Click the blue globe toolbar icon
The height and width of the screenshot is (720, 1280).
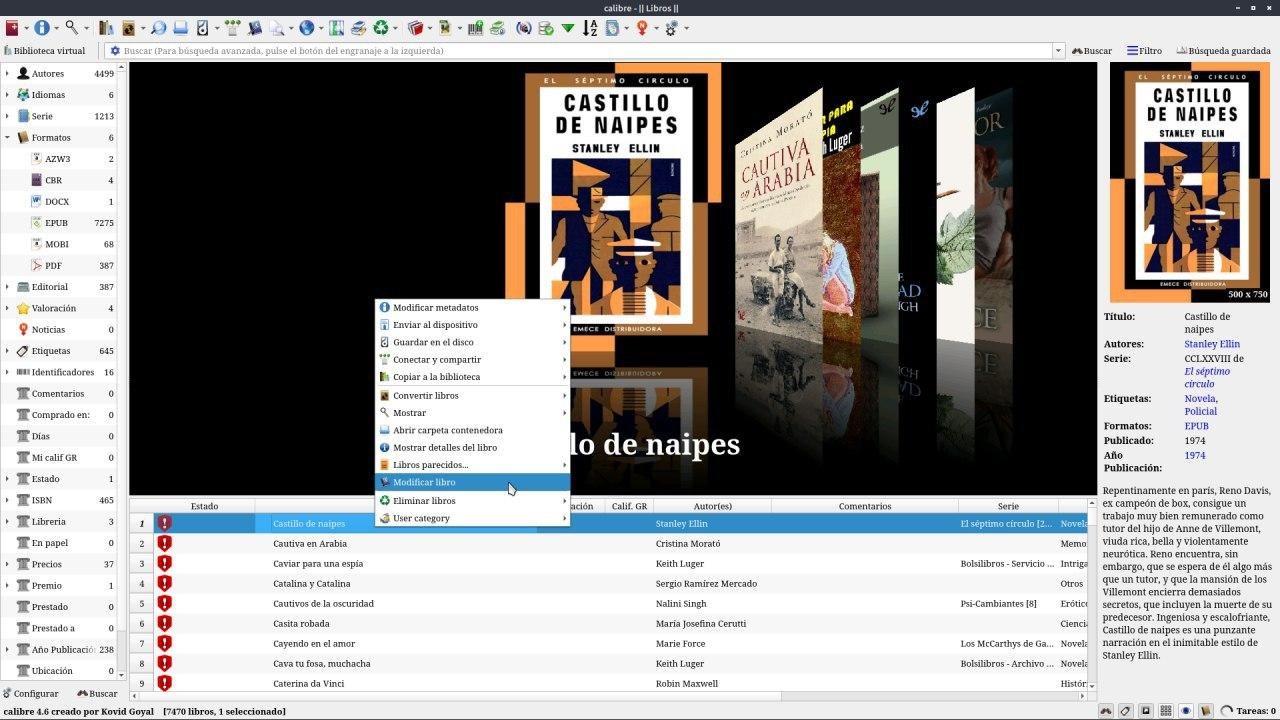(x=307, y=28)
